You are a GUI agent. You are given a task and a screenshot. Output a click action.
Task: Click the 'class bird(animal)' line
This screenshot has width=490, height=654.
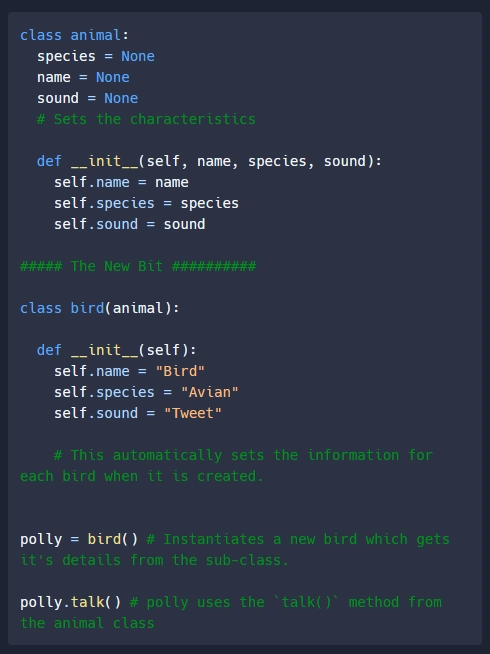(100, 308)
